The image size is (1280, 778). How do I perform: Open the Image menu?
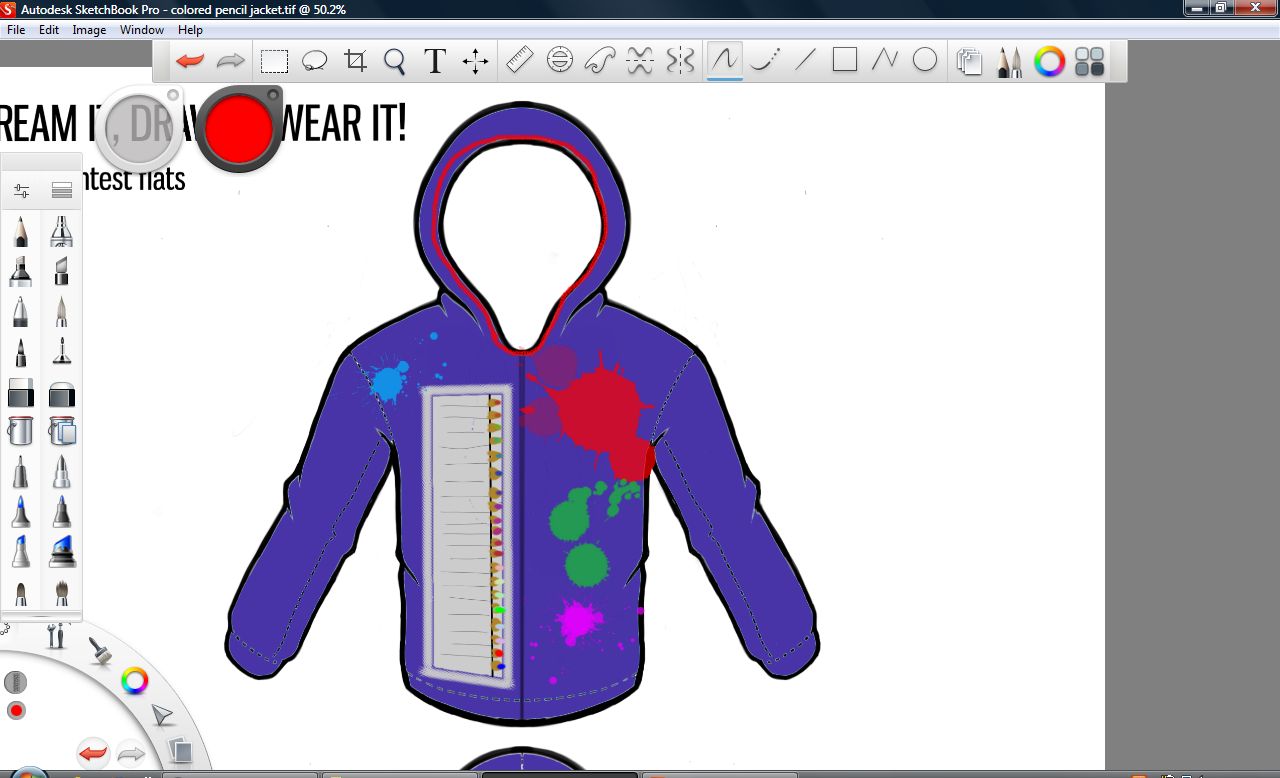click(x=89, y=30)
